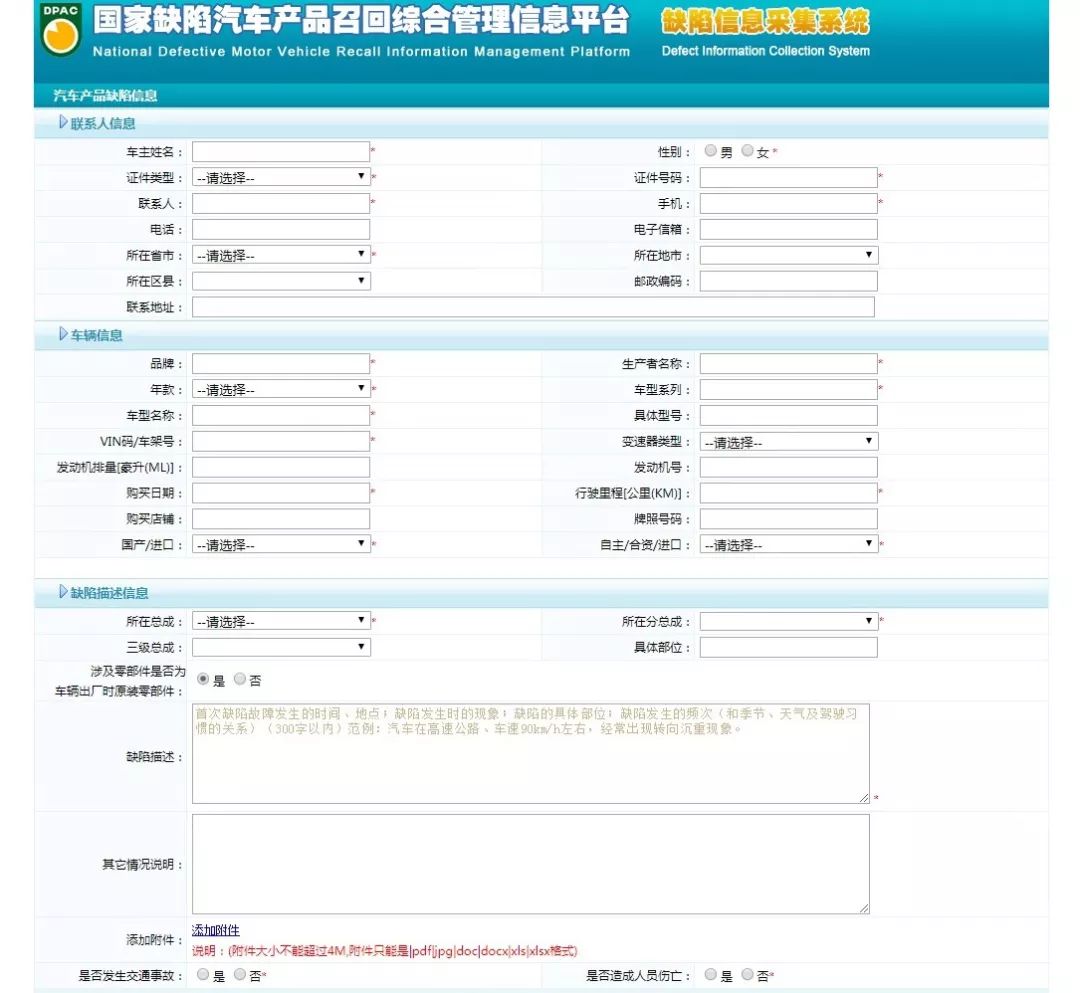Click the 缺陷描述 text area

pos(530,753)
